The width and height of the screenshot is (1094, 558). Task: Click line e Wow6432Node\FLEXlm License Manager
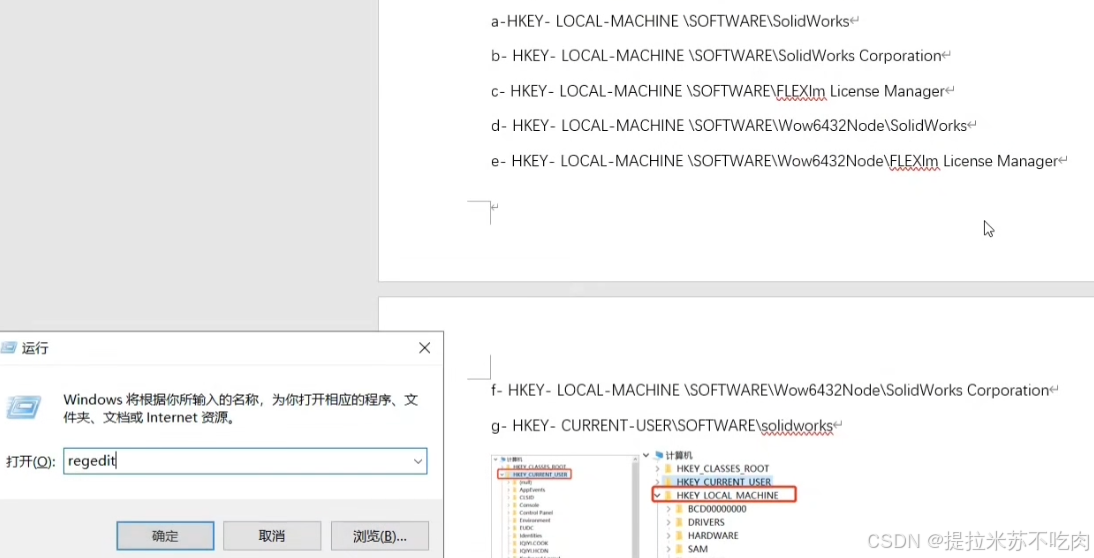click(775, 161)
